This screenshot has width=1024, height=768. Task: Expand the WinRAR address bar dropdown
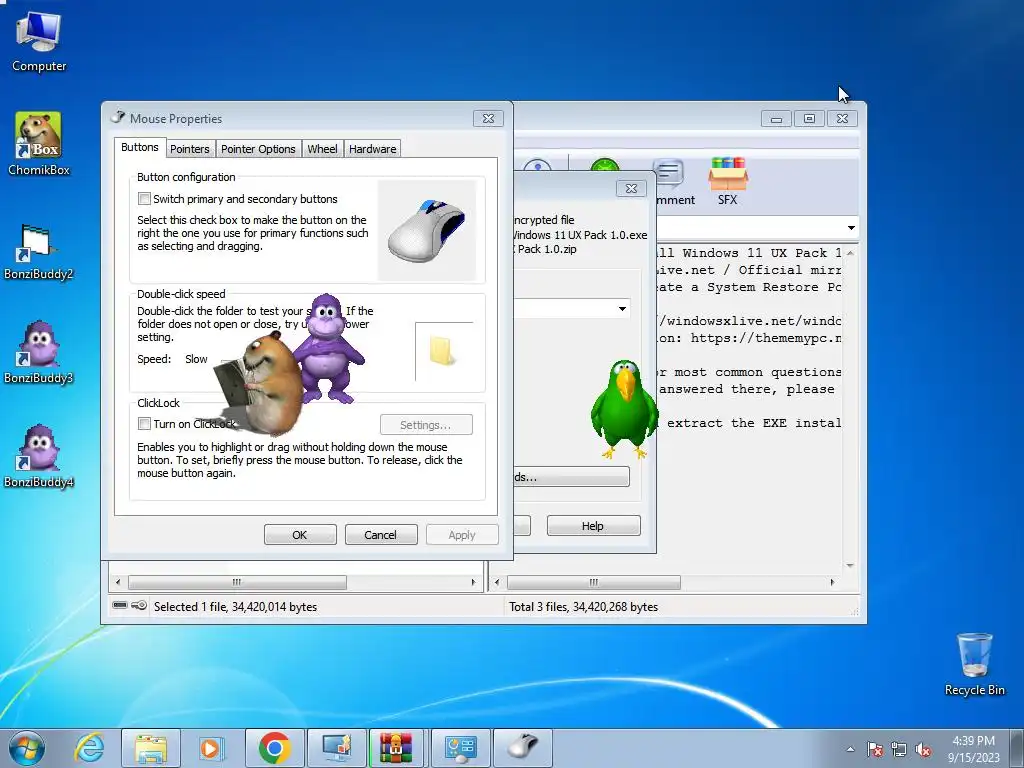pyautogui.click(x=851, y=228)
